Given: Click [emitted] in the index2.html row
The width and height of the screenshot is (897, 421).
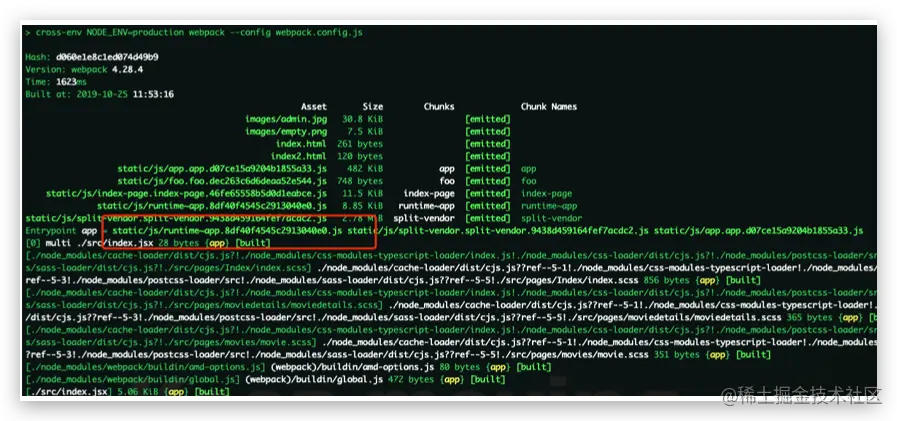Looking at the screenshot, I should (487, 156).
